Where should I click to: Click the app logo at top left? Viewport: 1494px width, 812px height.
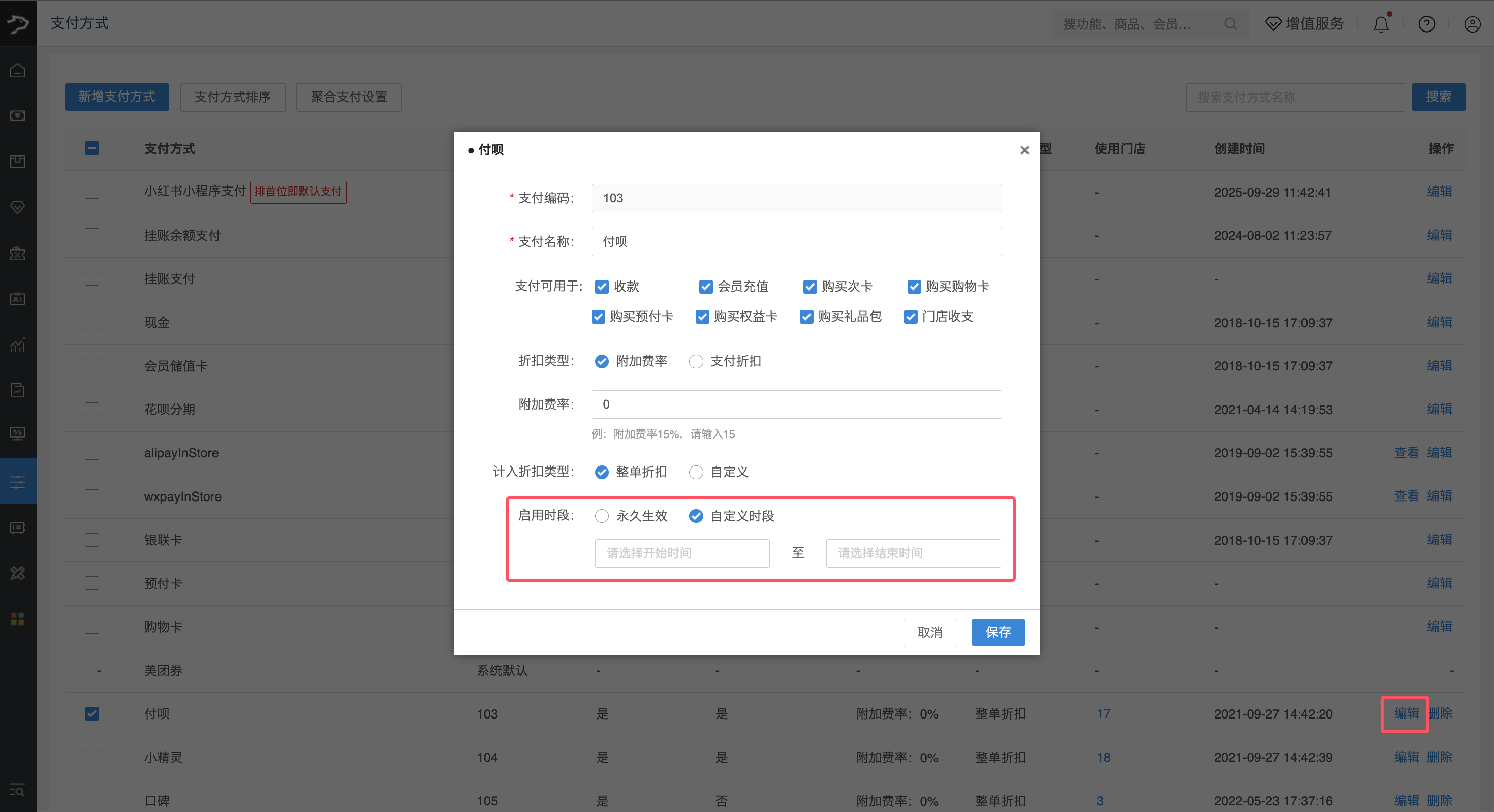(x=17, y=23)
